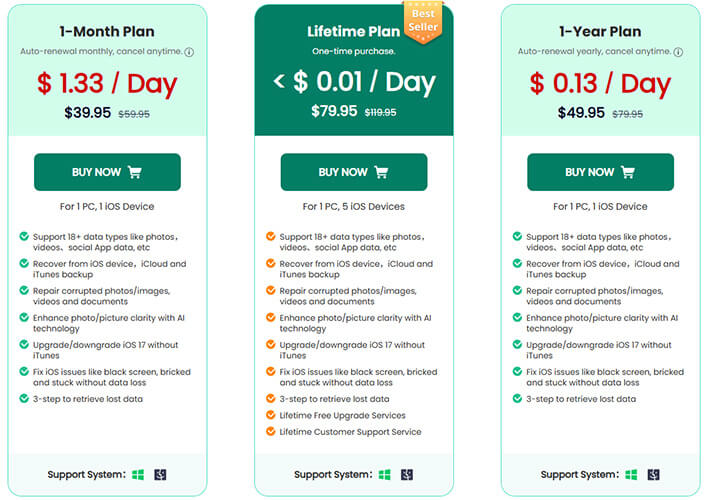Image resolution: width=707 pixels, height=500 pixels.
Task: Click orange checkmark beside Lifetime Free Upgrade Services
Action: 271,415
